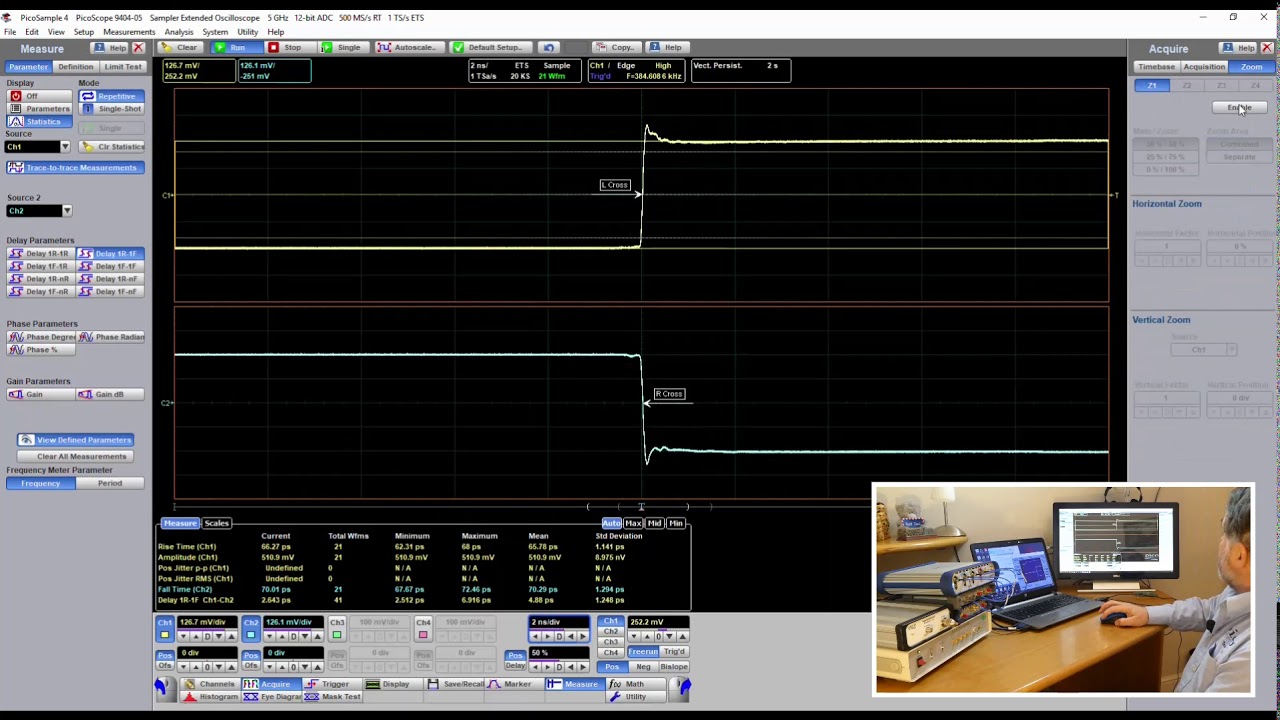The width and height of the screenshot is (1280, 720).
Task: Open the Channels menu at the bottom
Action: (x=209, y=684)
